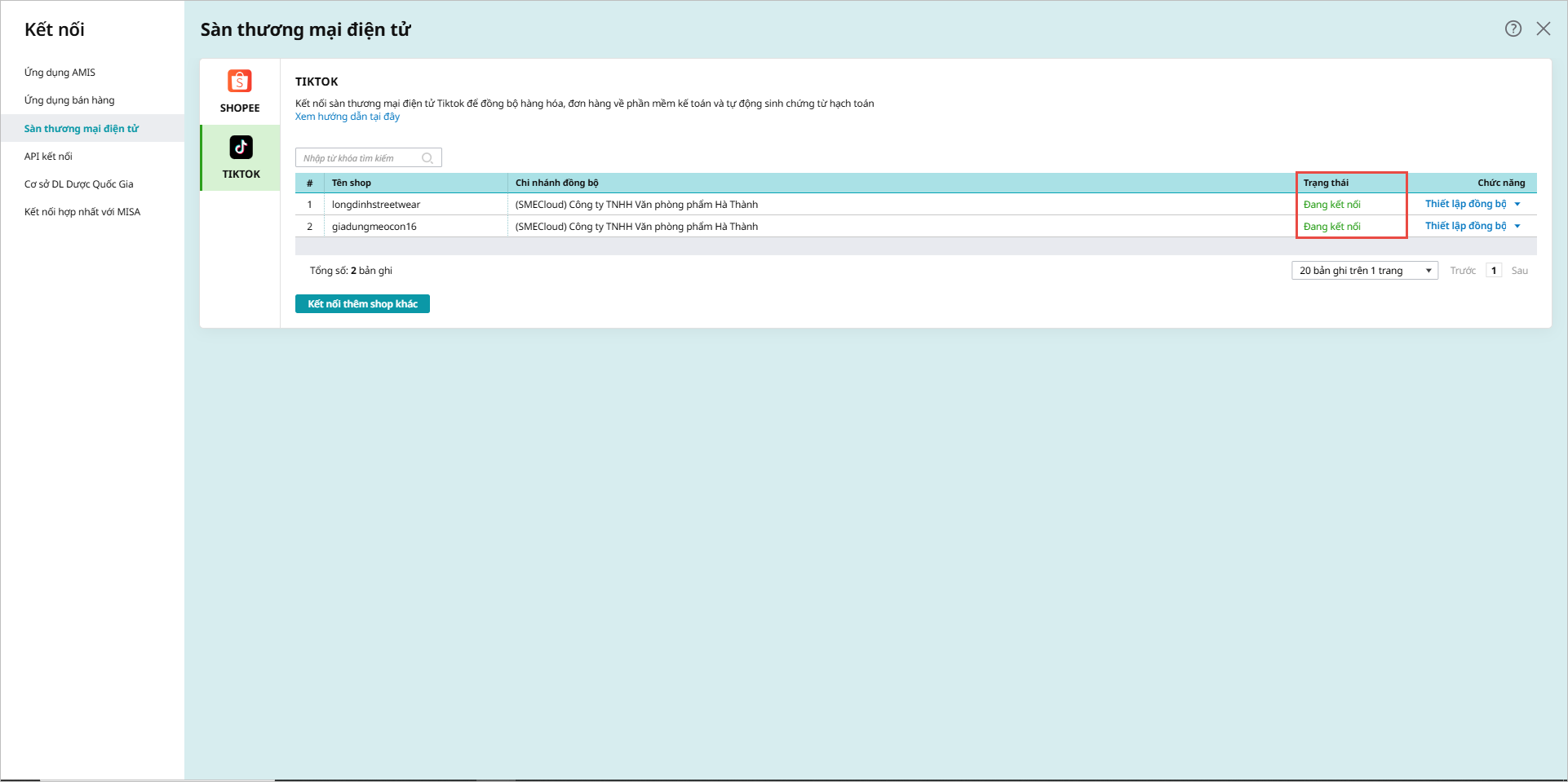The height and width of the screenshot is (782, 1568).
Task: Click Đang kết nối status for longdinhstreetwear
Action: coord(1331,205)
